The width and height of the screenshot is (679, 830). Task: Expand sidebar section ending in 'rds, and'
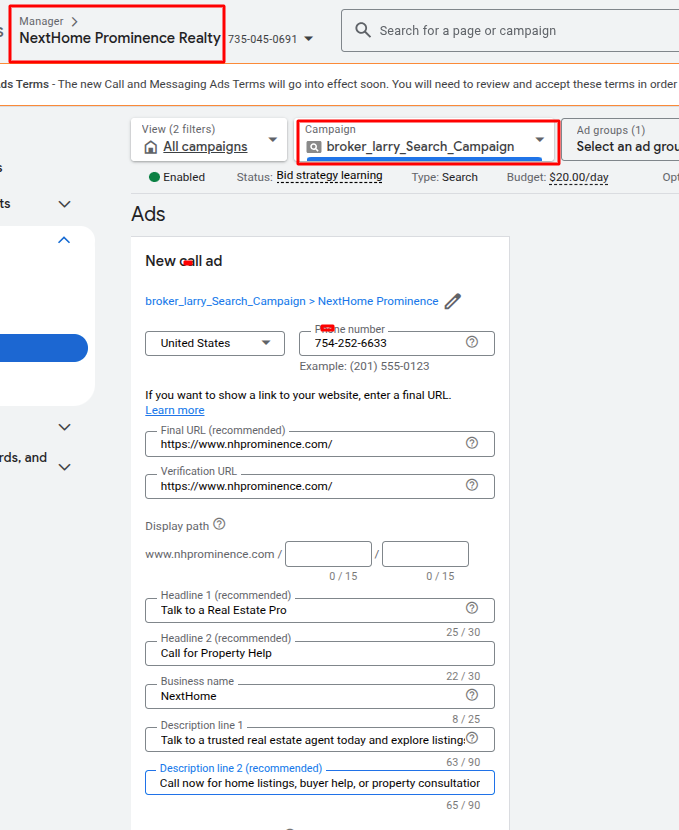coord(64,467)
